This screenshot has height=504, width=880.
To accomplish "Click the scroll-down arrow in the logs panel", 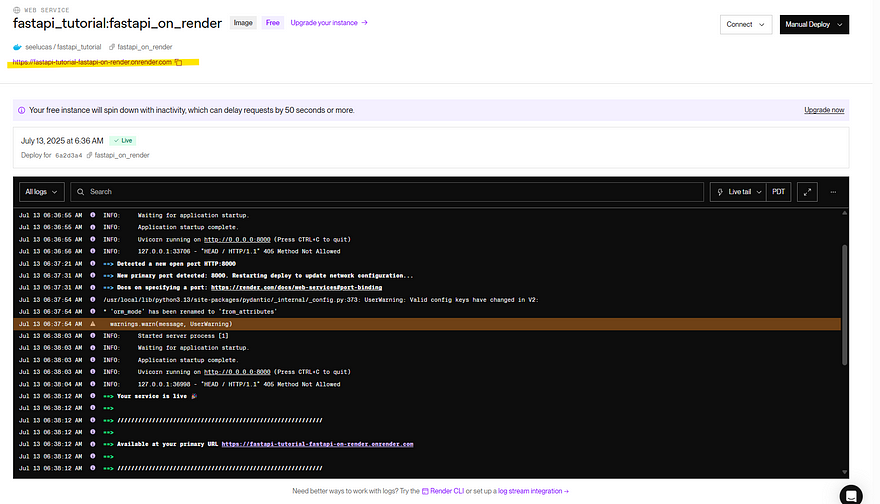I will 844,473.
